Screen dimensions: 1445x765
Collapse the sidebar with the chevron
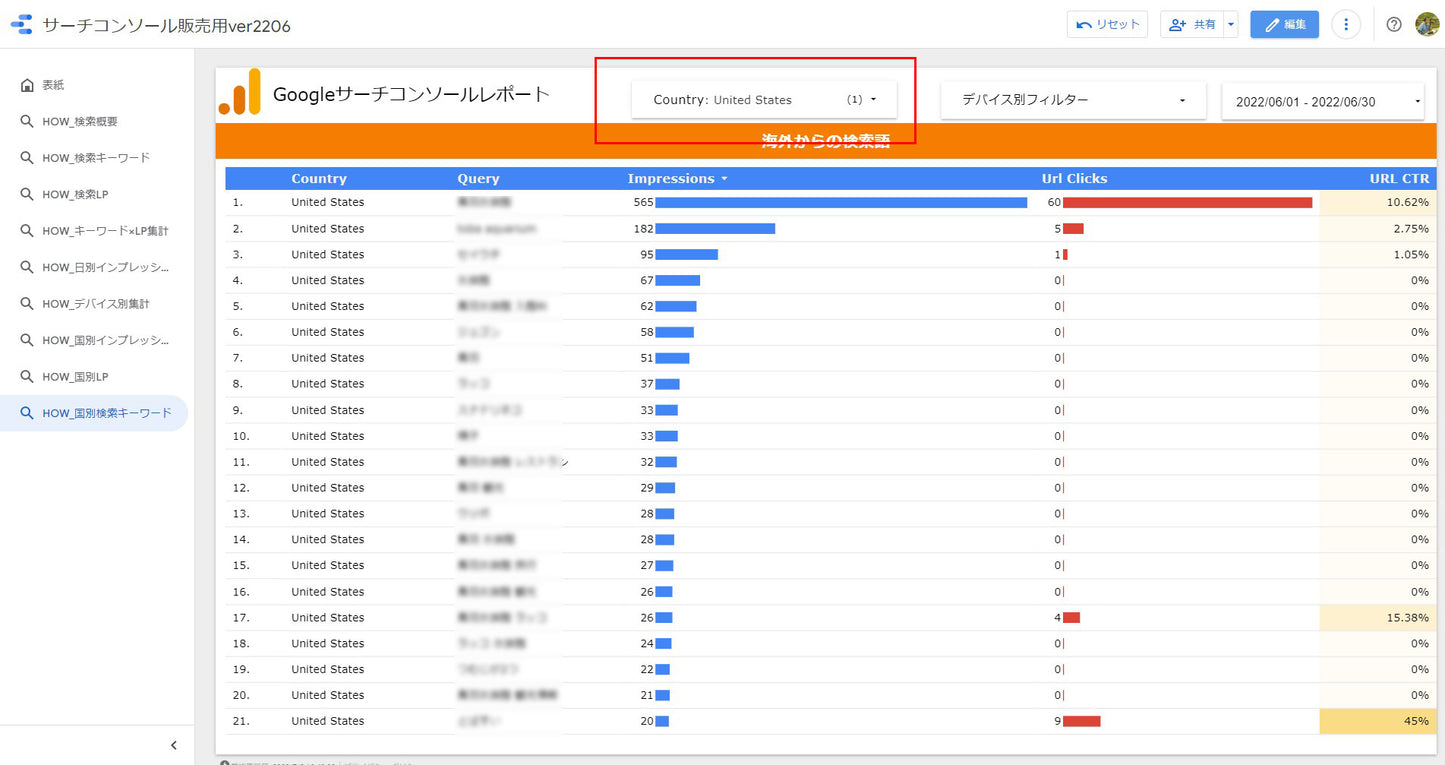pyautogui.click(x=172, y=744)
